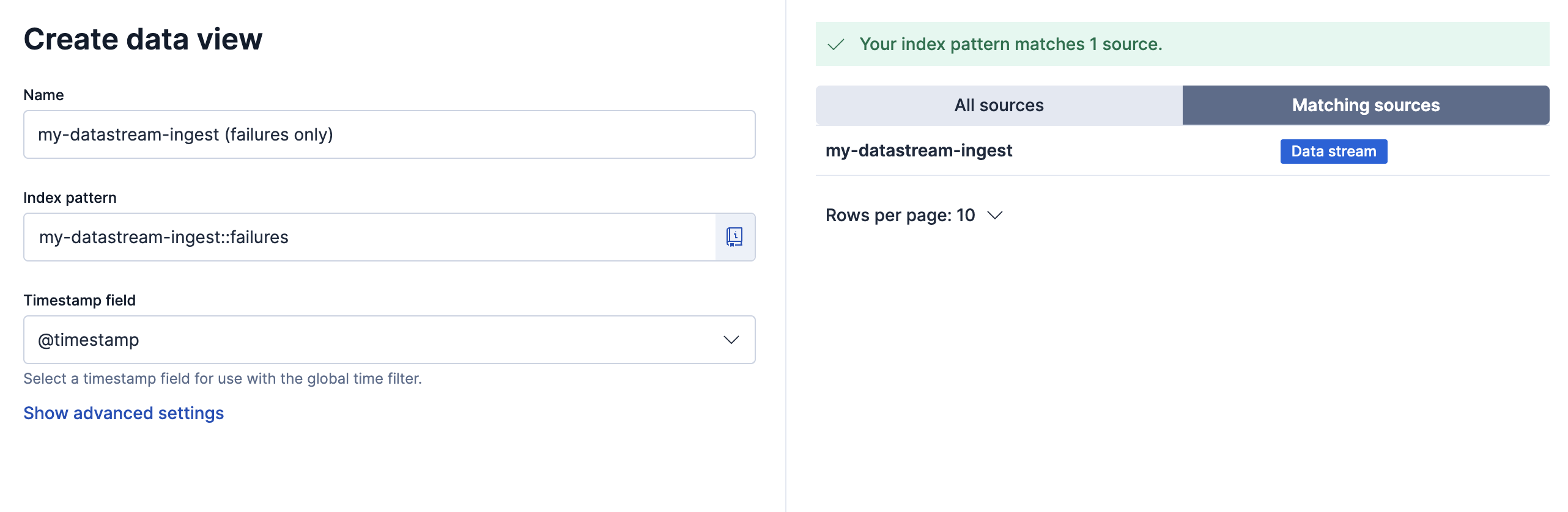
Task: Switch to the All sources tab
Action: [999, 105]
